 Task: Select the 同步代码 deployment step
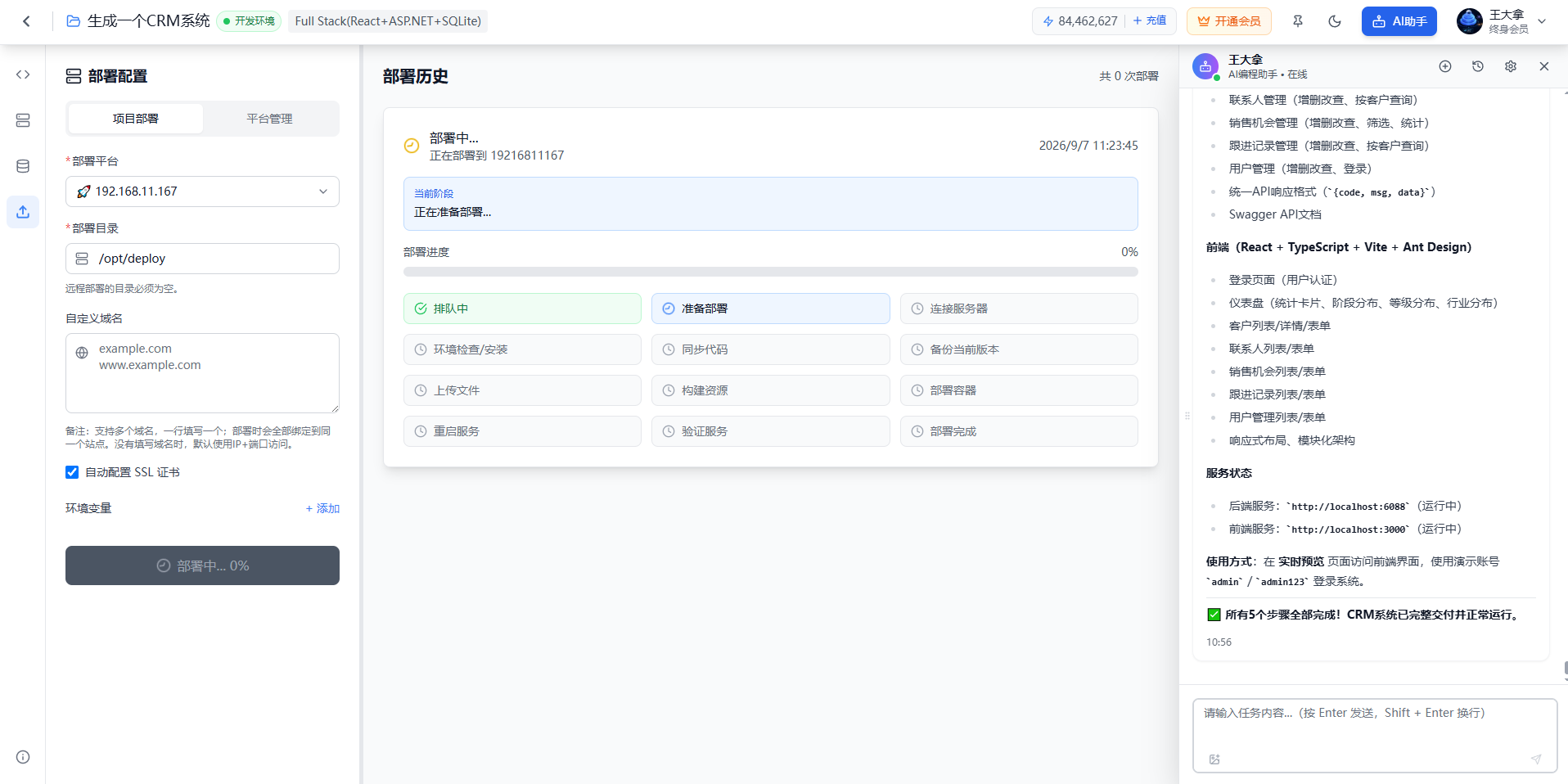tap(771, 349)
